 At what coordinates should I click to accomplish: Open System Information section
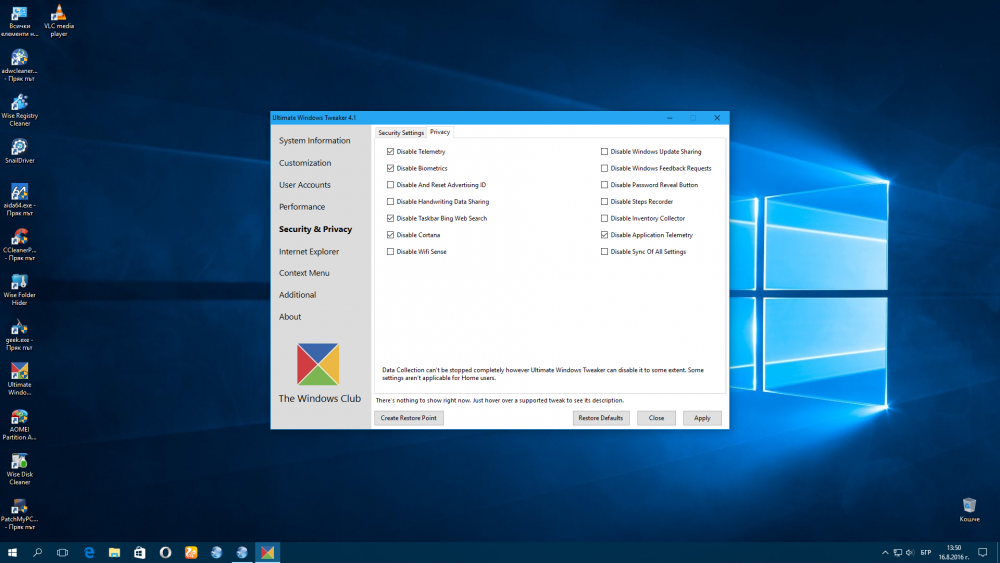(314, 140)
